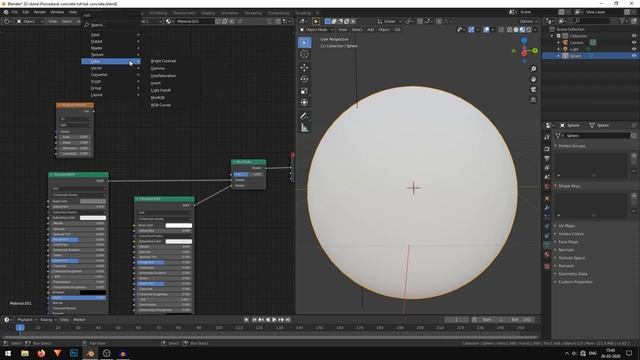Choose RGB Curves from Color submenu

pyautogui.click(x=161, y=105)
